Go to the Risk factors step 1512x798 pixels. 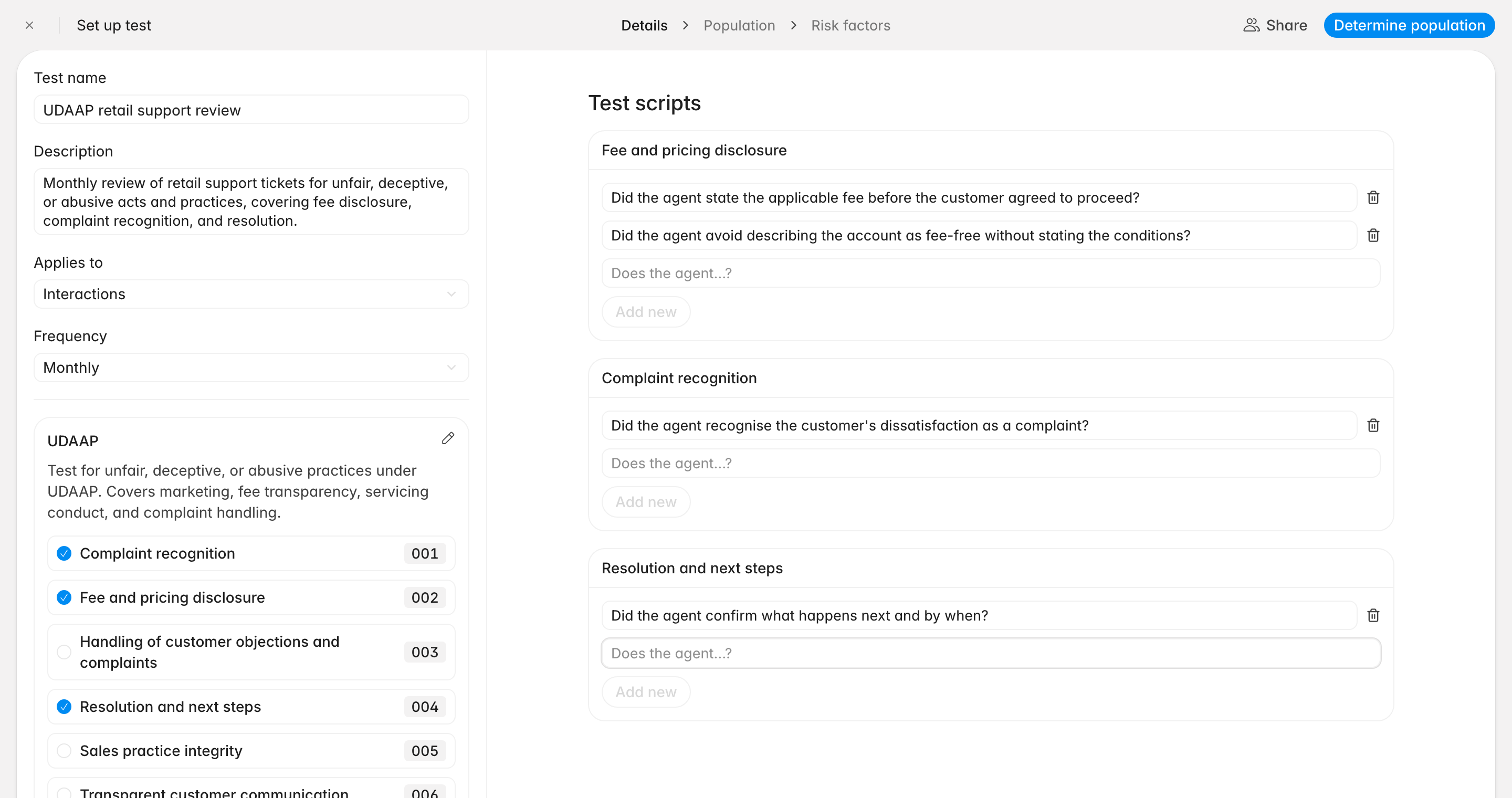[x=850, y=25]
